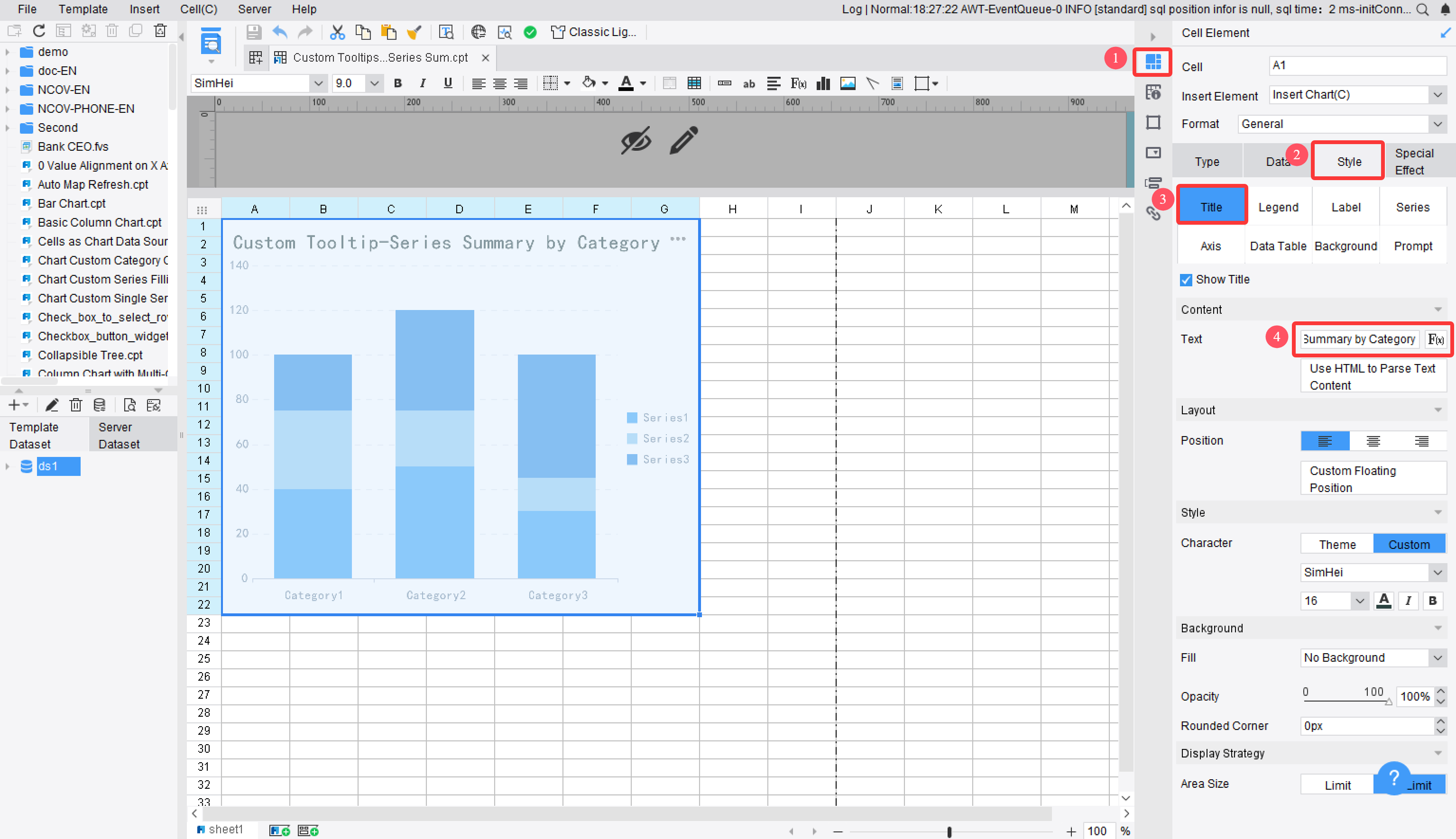
Task: Select the Cell Element panel icon
Action: (1153, 62)
